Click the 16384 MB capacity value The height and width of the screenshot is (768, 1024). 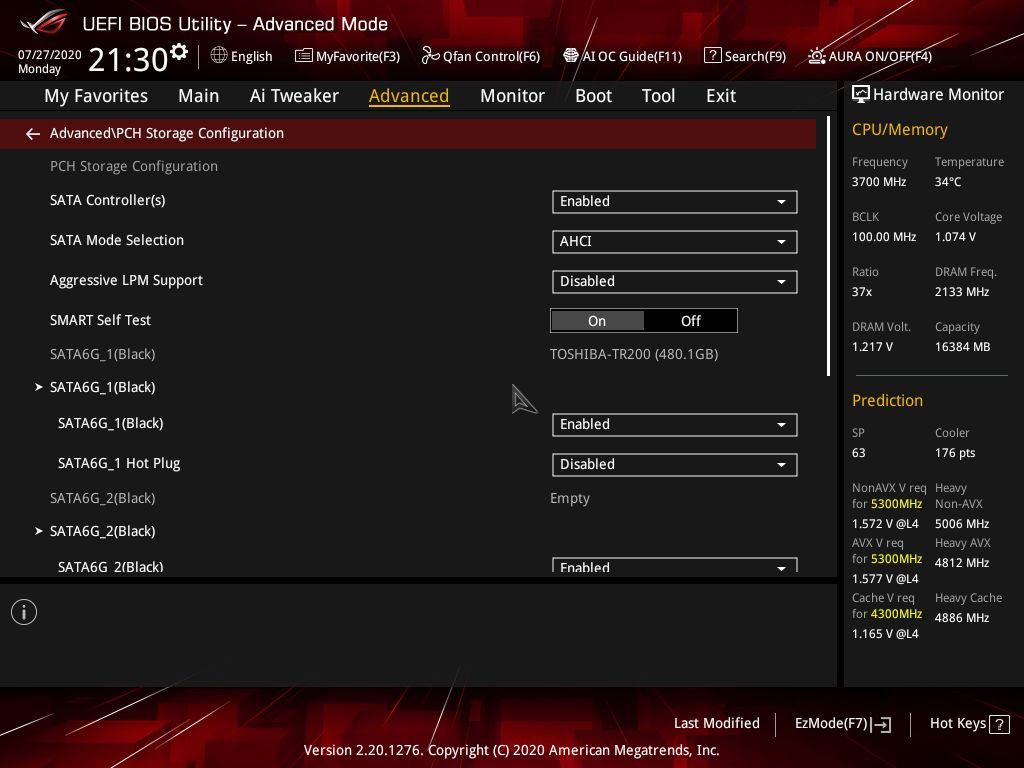point(962,347)
